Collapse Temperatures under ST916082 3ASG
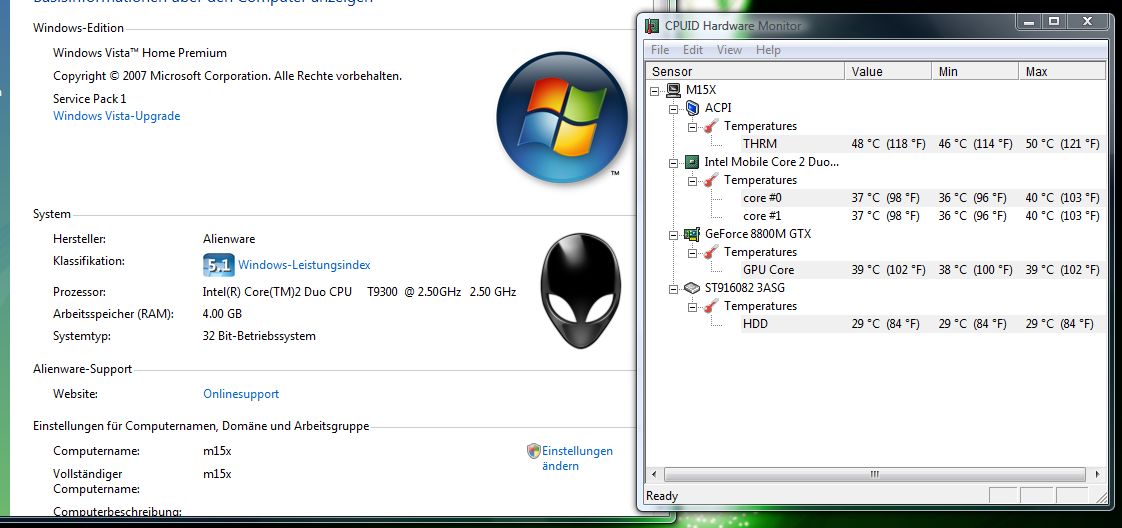This screenshot has height=528, width=1122. pos(692,307)
